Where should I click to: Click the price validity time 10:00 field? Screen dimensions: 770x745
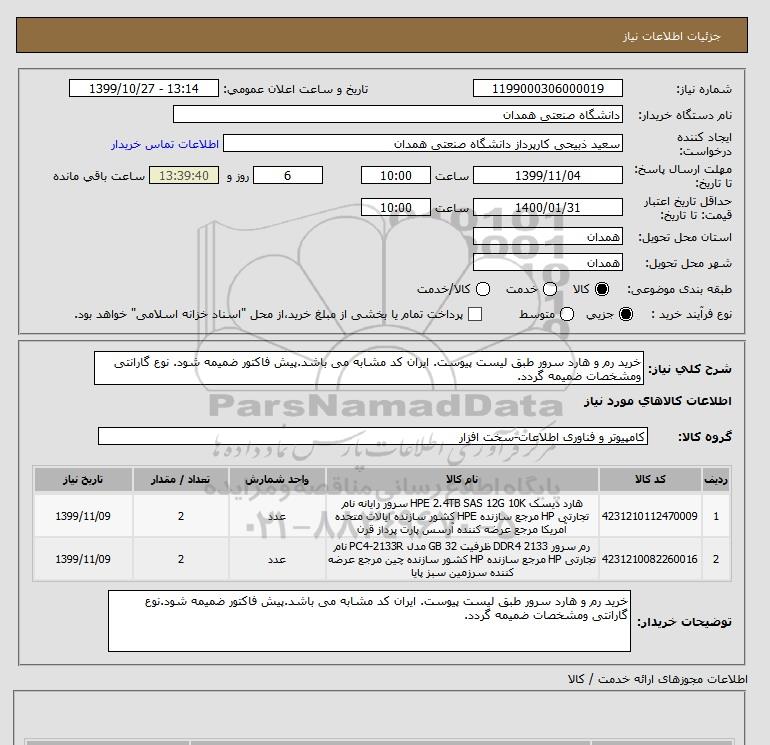pyautogui.click(x=396, y=207)
